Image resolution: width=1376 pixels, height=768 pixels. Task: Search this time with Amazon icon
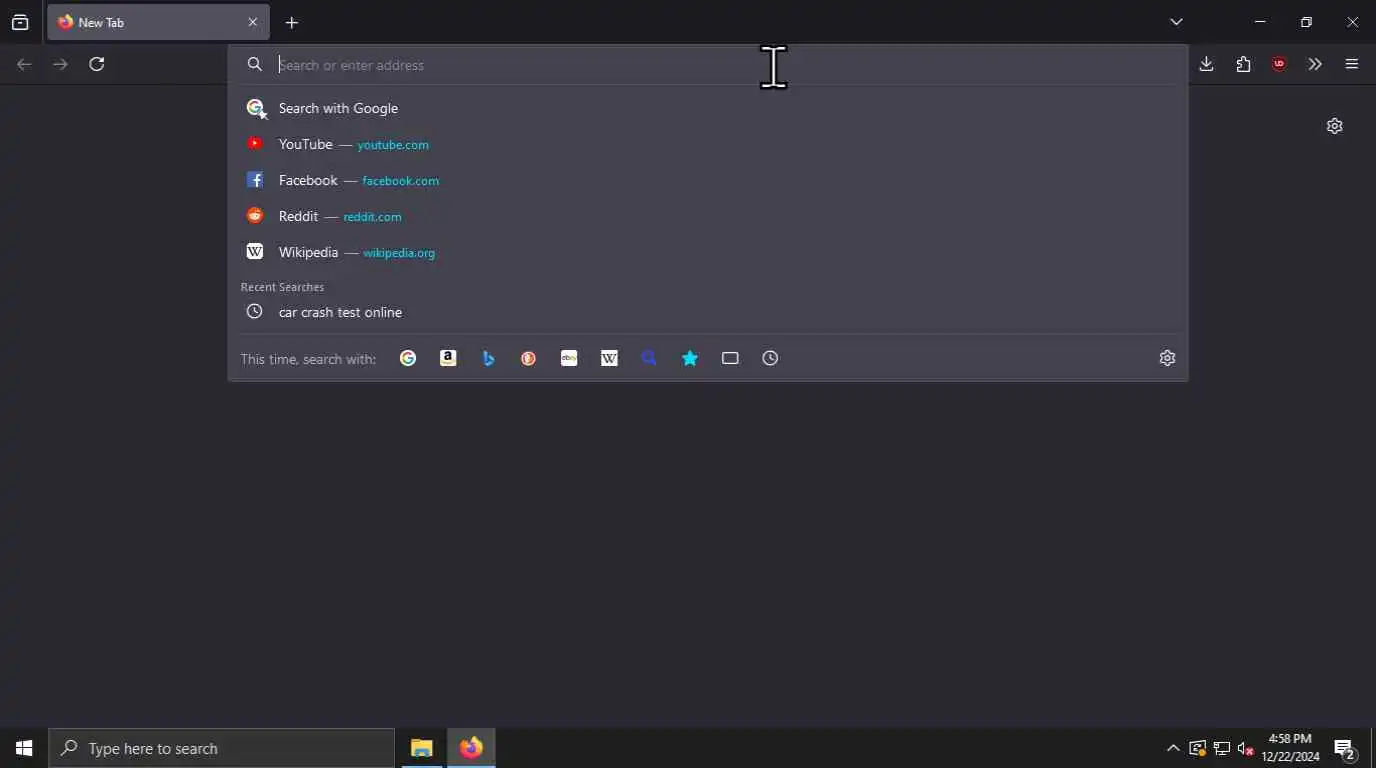[448, 358]
